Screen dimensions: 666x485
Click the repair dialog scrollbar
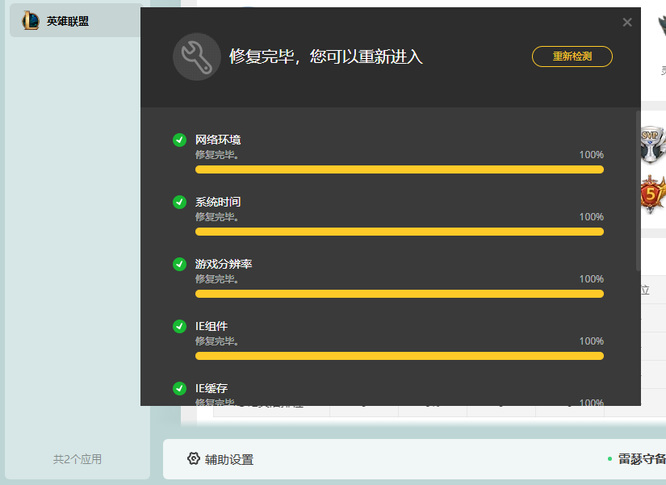(638, 190)
